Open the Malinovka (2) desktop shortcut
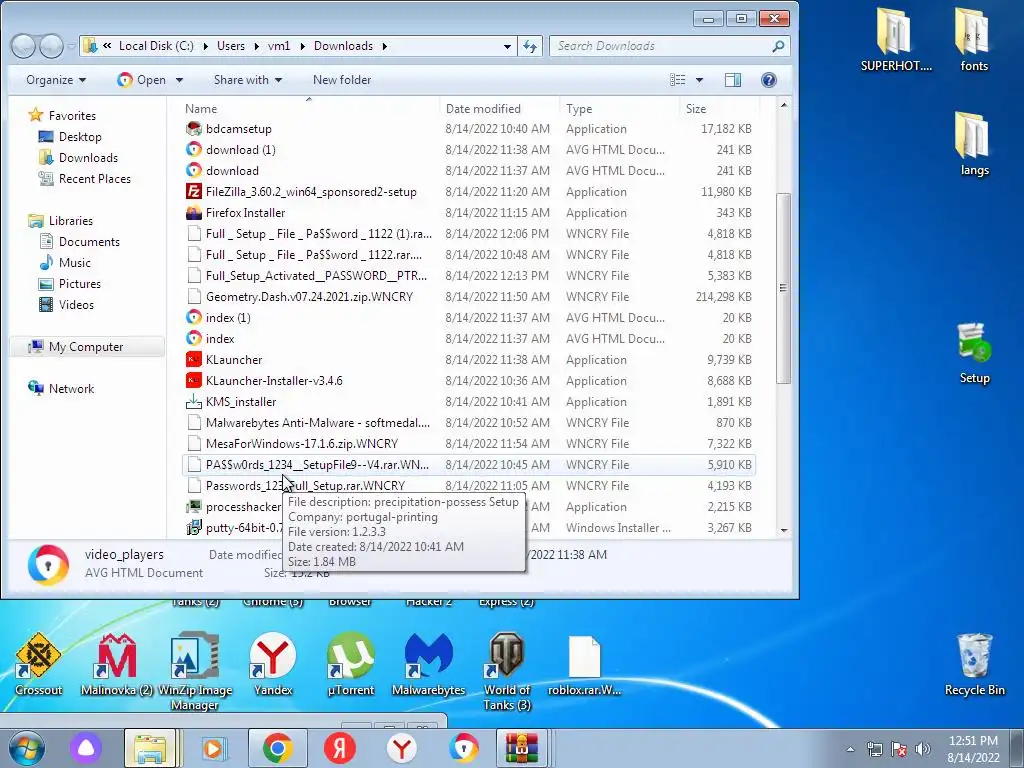Viewport: 1024px width, 768px height. click(116, 664)
